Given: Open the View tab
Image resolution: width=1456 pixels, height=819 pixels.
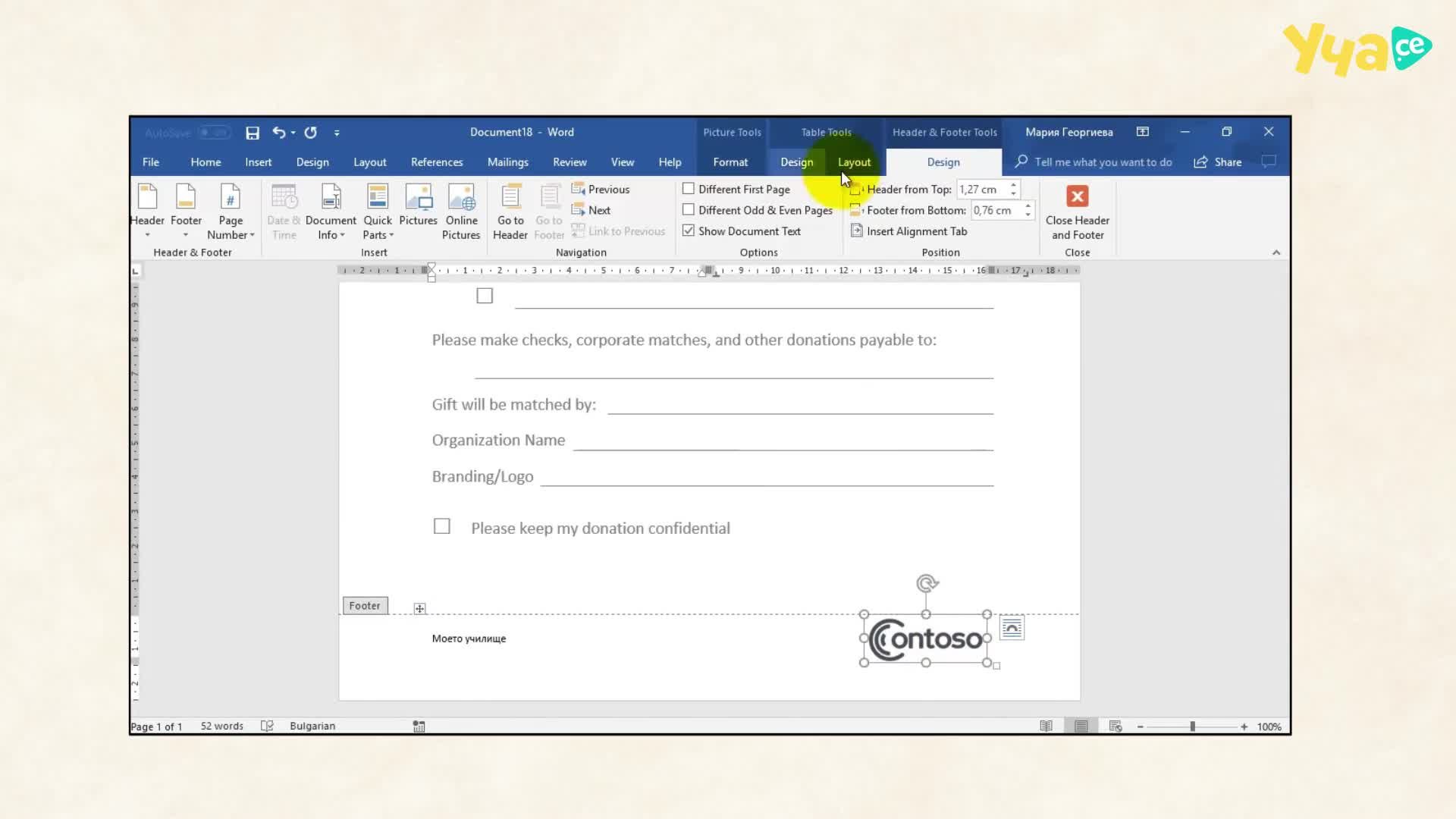Looking at the screenshot, I should 623,162.
